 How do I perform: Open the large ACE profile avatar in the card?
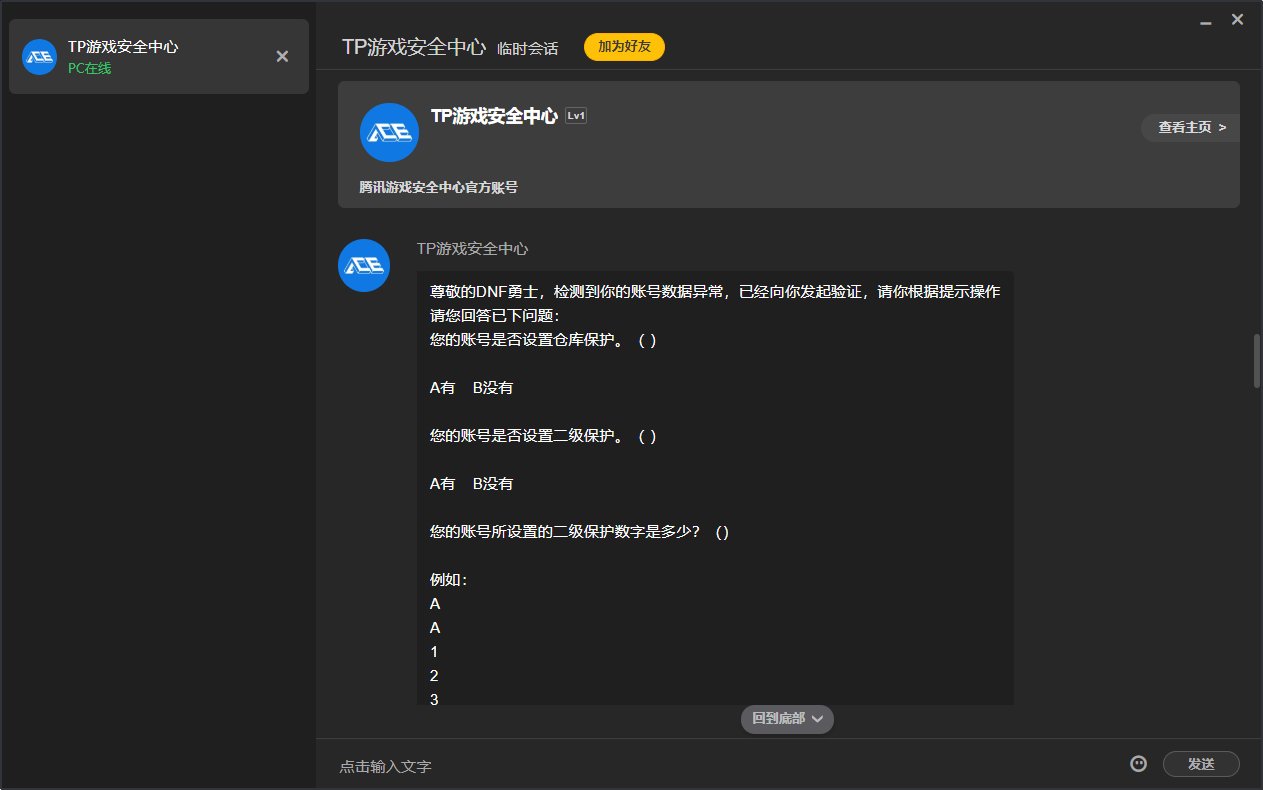389,132
